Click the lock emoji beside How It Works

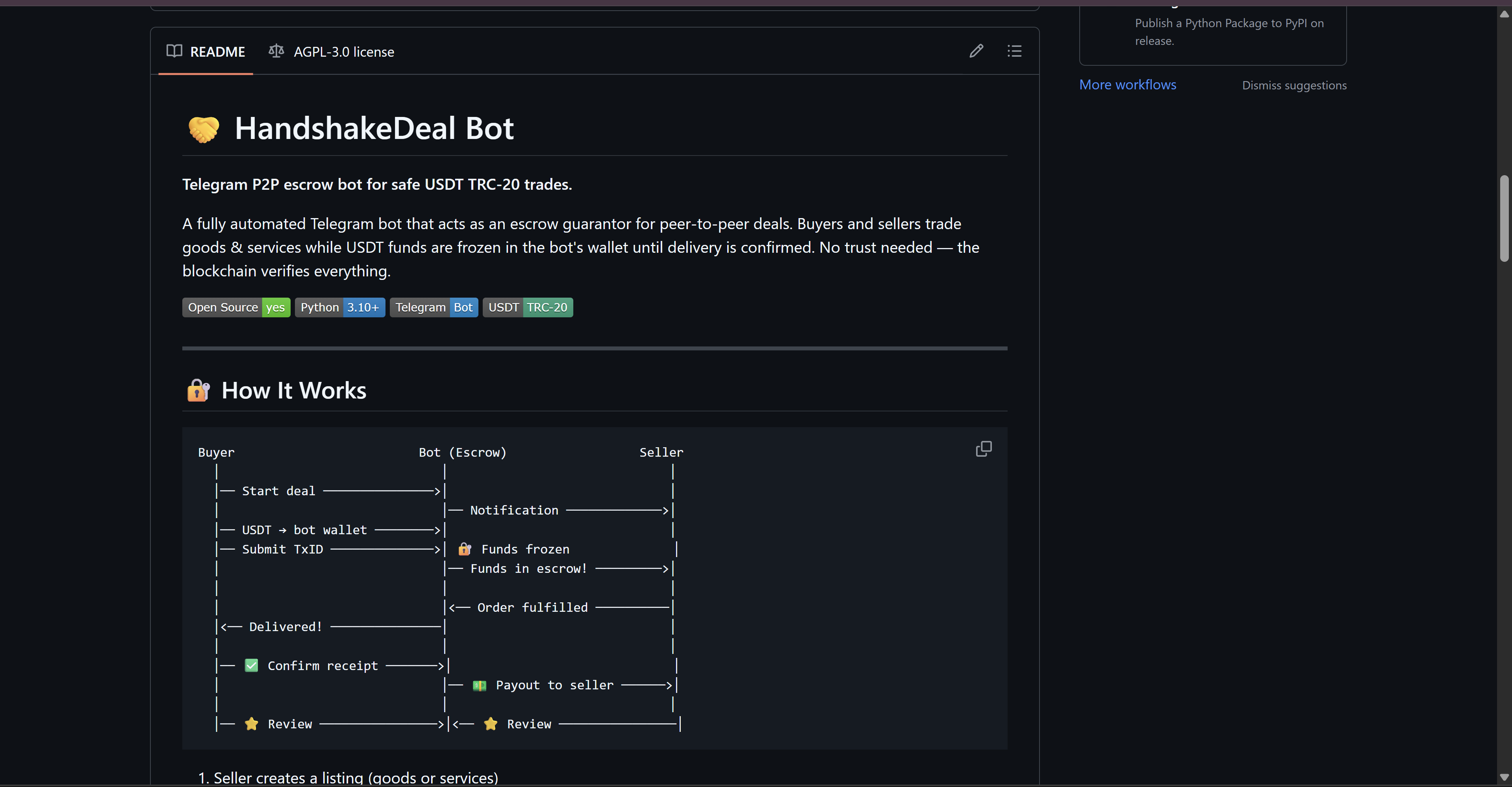[x=198, y=390]
